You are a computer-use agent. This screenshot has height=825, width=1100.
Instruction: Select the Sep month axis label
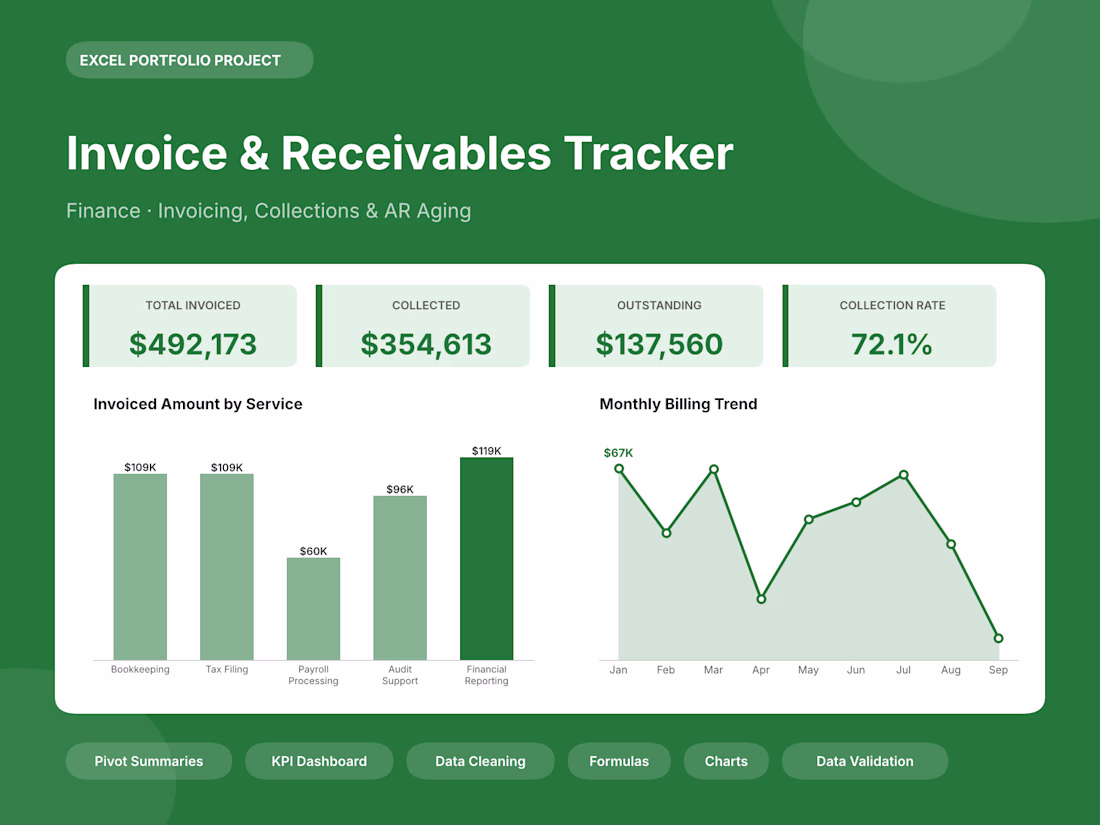pyautogui.click(x=998, y=670)
